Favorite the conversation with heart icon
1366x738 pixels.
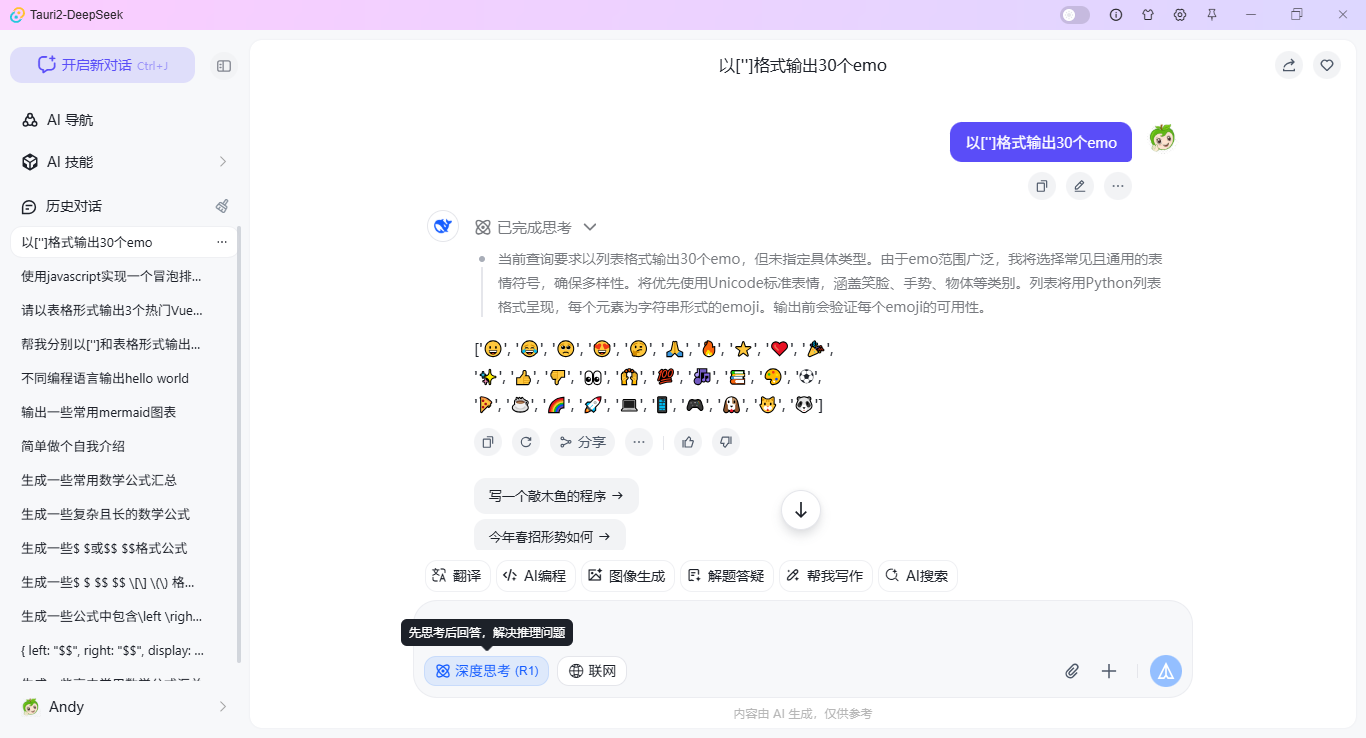pyautogui.click(x=1327, y=65)
